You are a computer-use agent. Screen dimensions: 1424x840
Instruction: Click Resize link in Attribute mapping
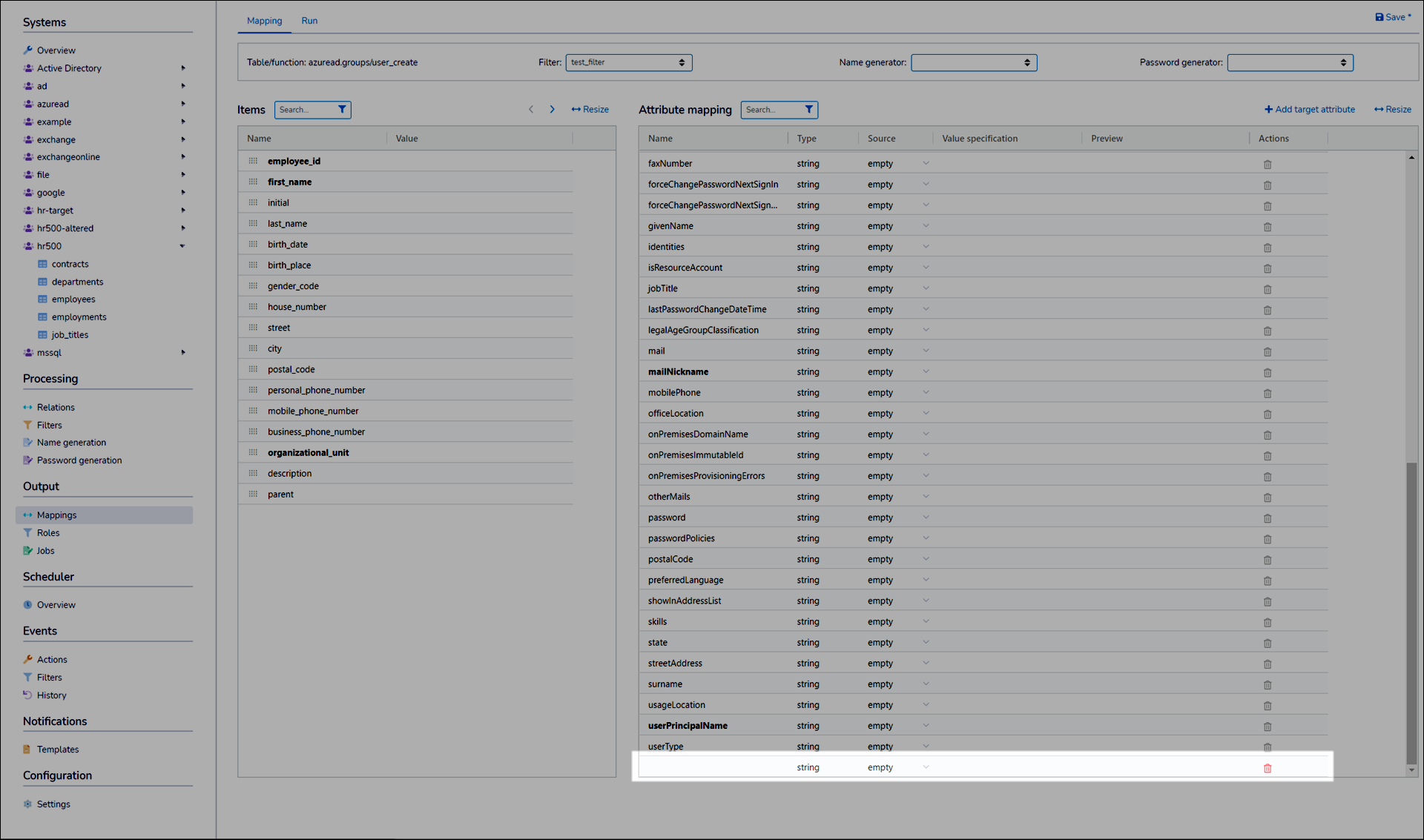[1392, 110]
